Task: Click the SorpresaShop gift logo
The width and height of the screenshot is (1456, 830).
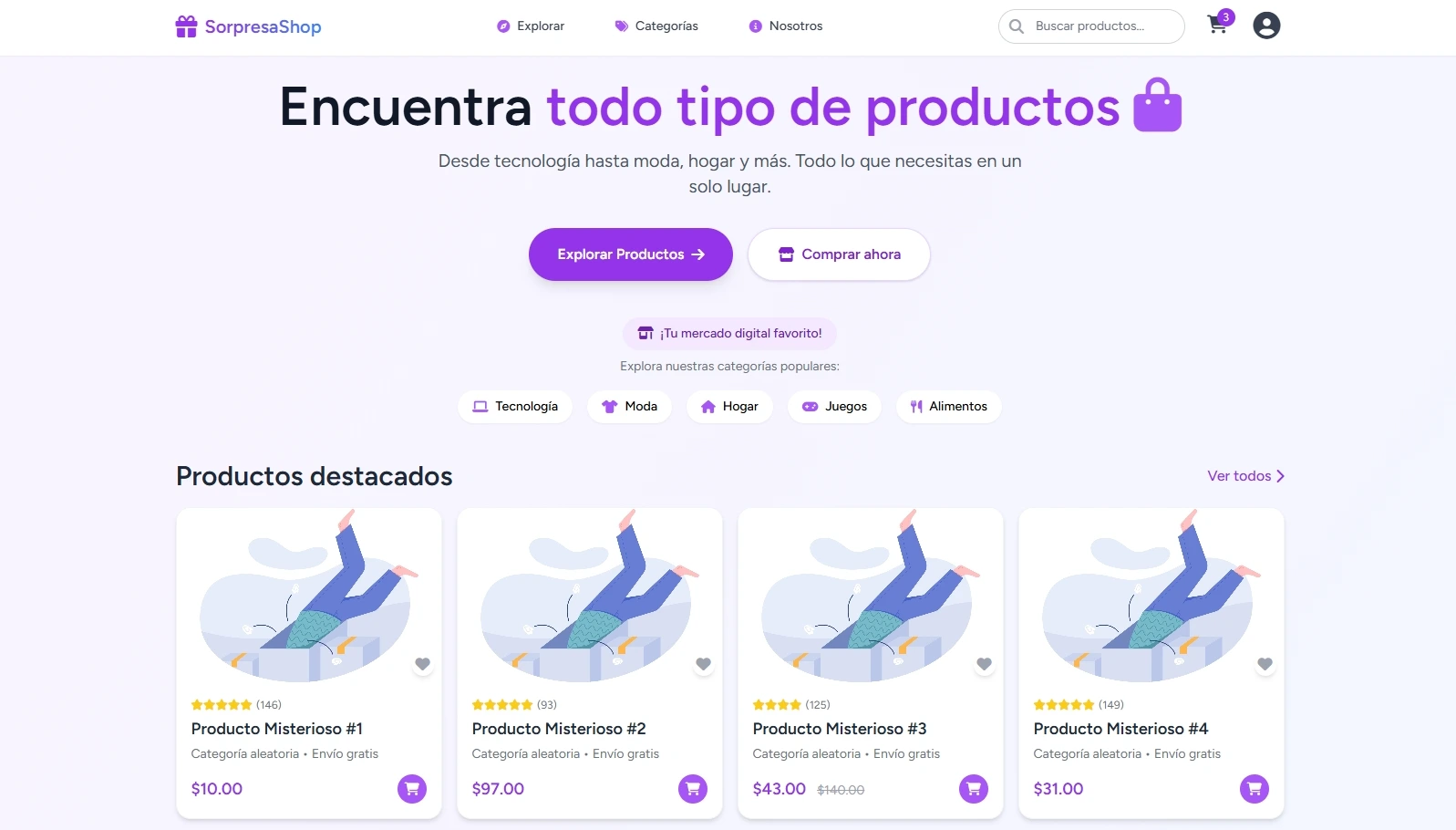Action: click(186, 26)
